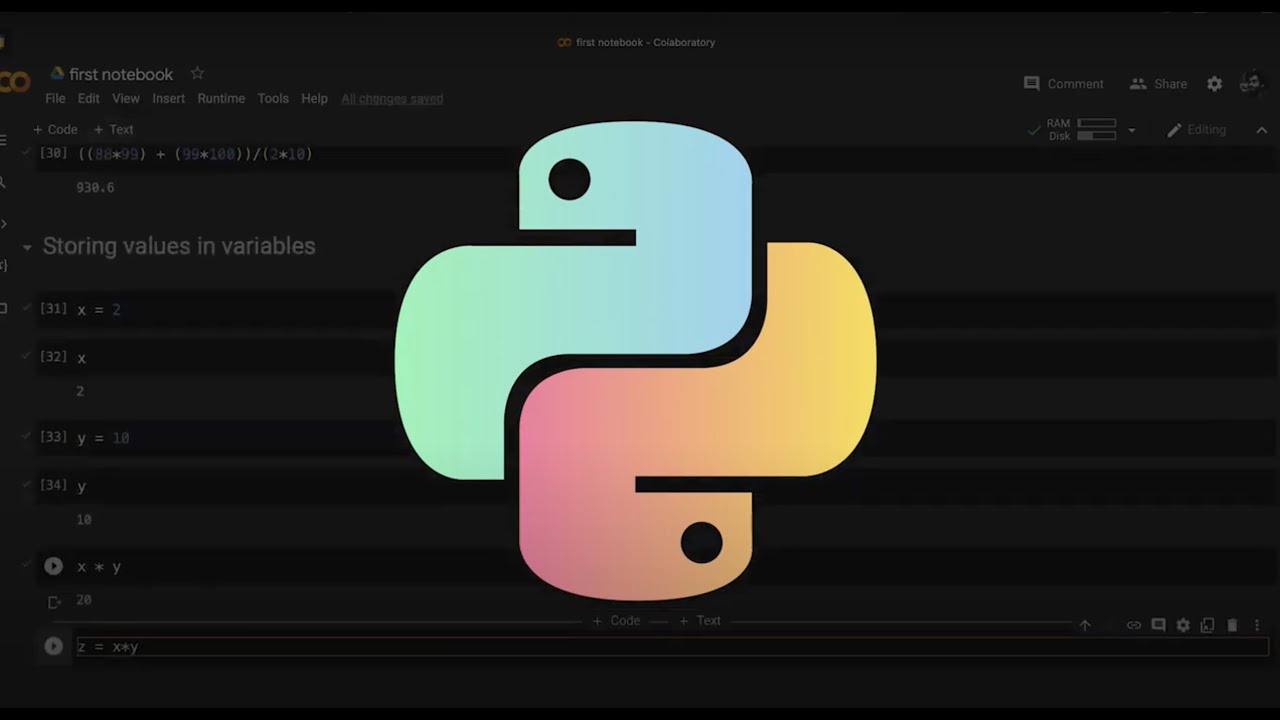Screen dimensions: 1280x720
Task: Move the selected cell up
Action: [1085, 625]
